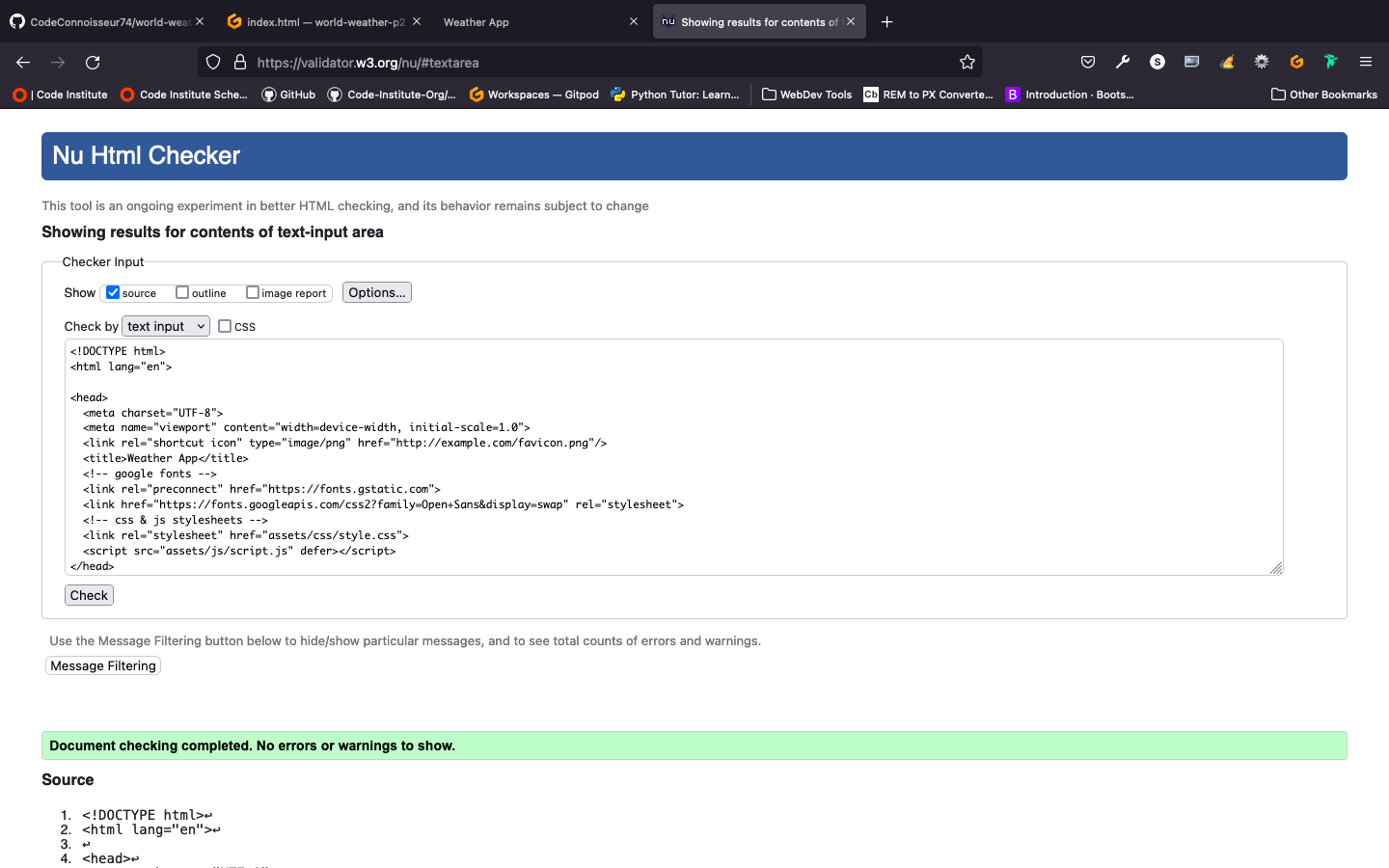Click the browser forward arrow
The width and height of the screenshot is (1389, 868).
(x=58, y=63)
